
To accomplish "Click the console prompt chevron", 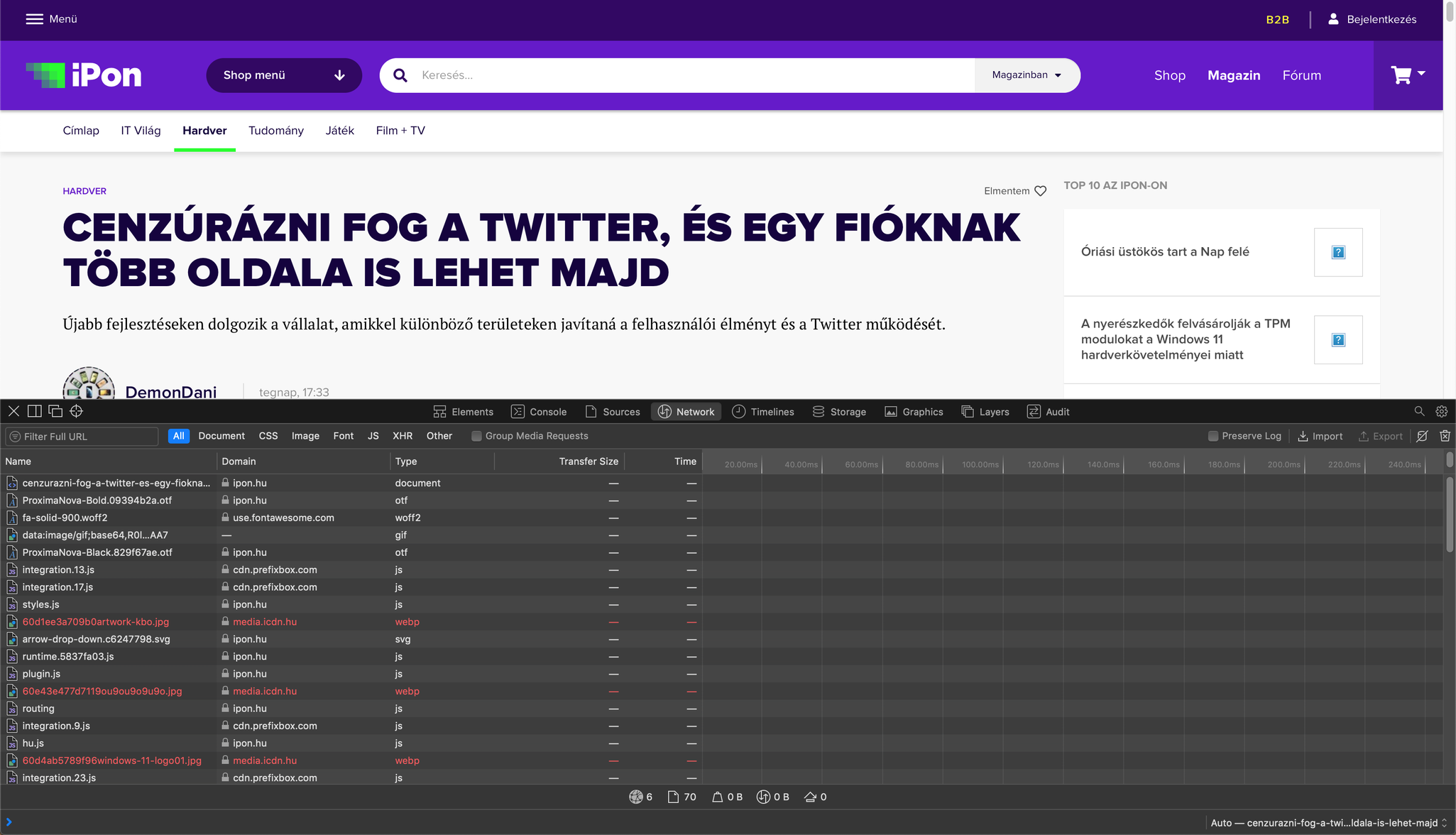I will (x=9, y=822).
